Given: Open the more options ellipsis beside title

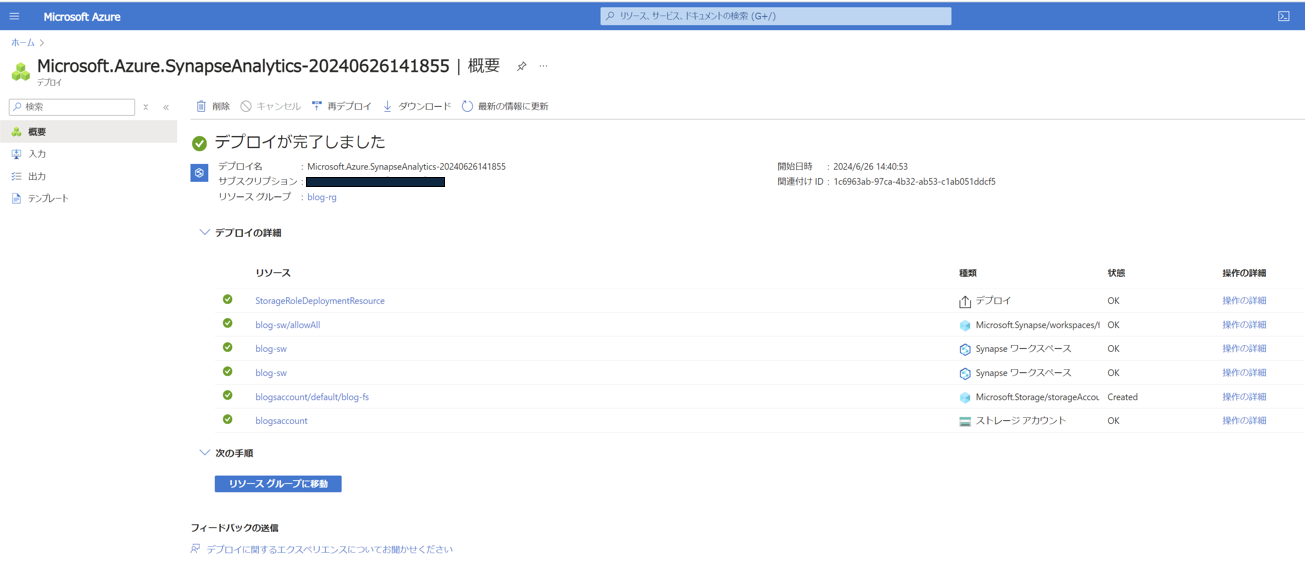Looking at the screenshot, I should [x=544, y=66].
